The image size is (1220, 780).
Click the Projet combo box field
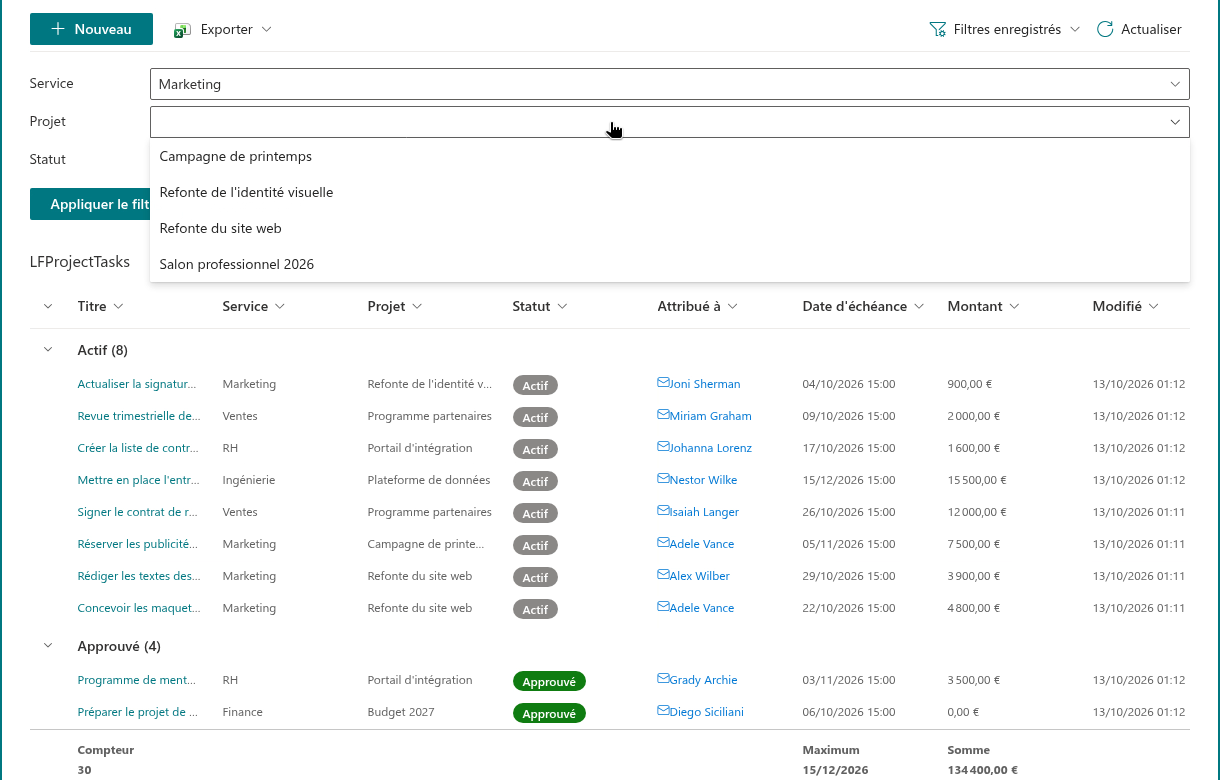[x=670, y=122]
